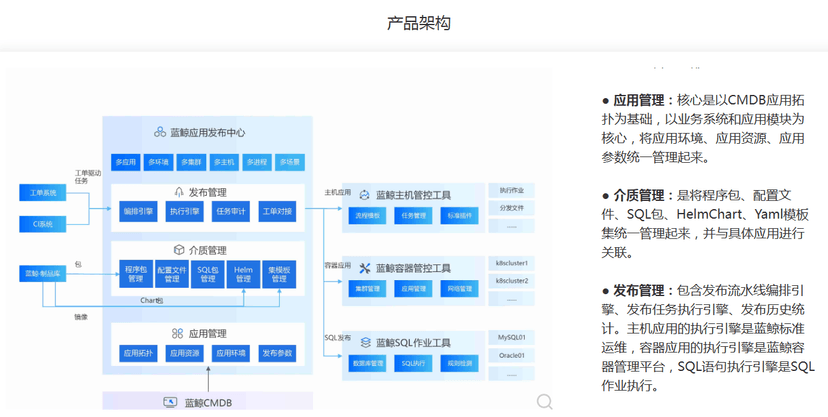Select the 多集群 tag
The width and height of the screenshot is (828, 417).
[191, 162]
